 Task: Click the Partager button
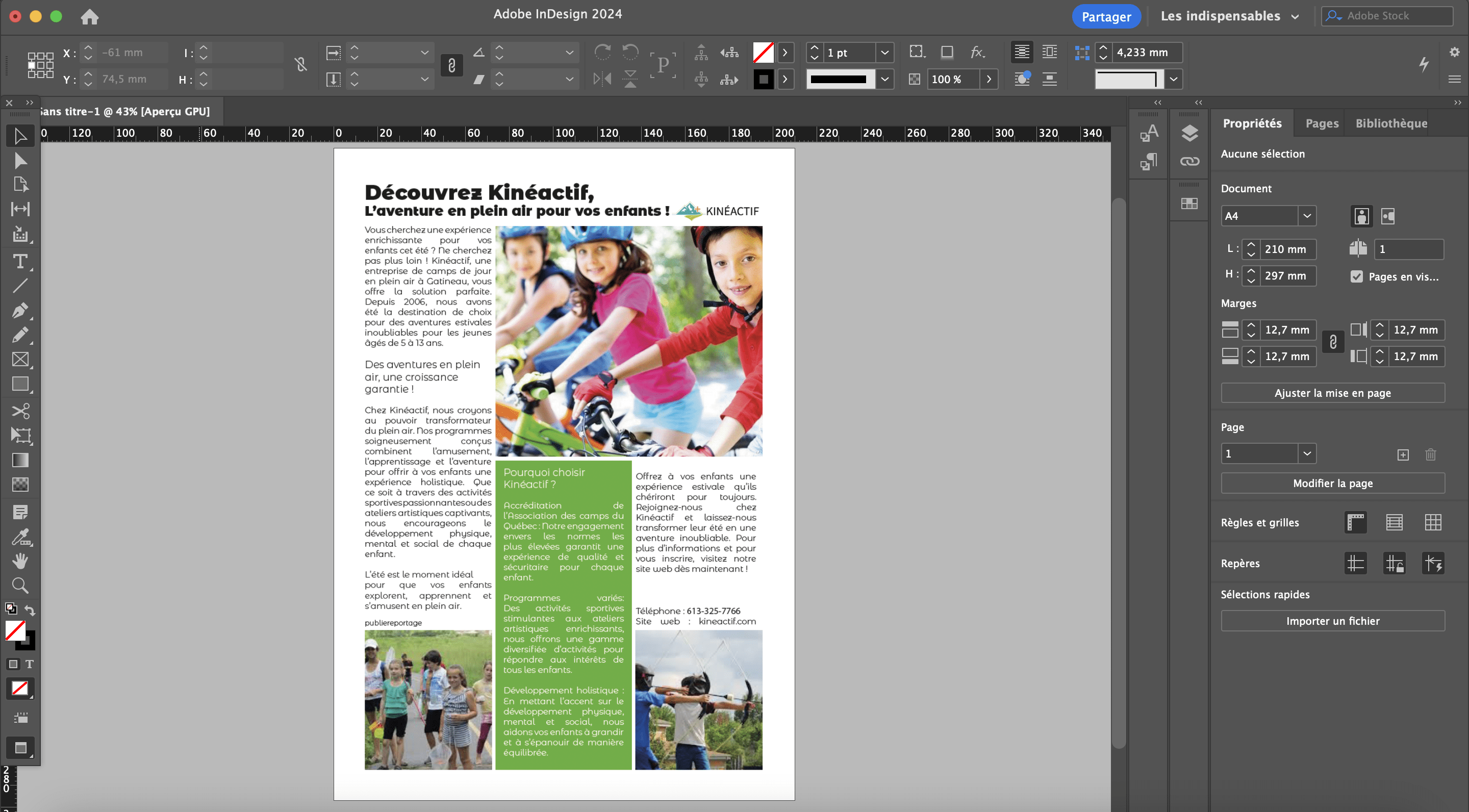1106,16
